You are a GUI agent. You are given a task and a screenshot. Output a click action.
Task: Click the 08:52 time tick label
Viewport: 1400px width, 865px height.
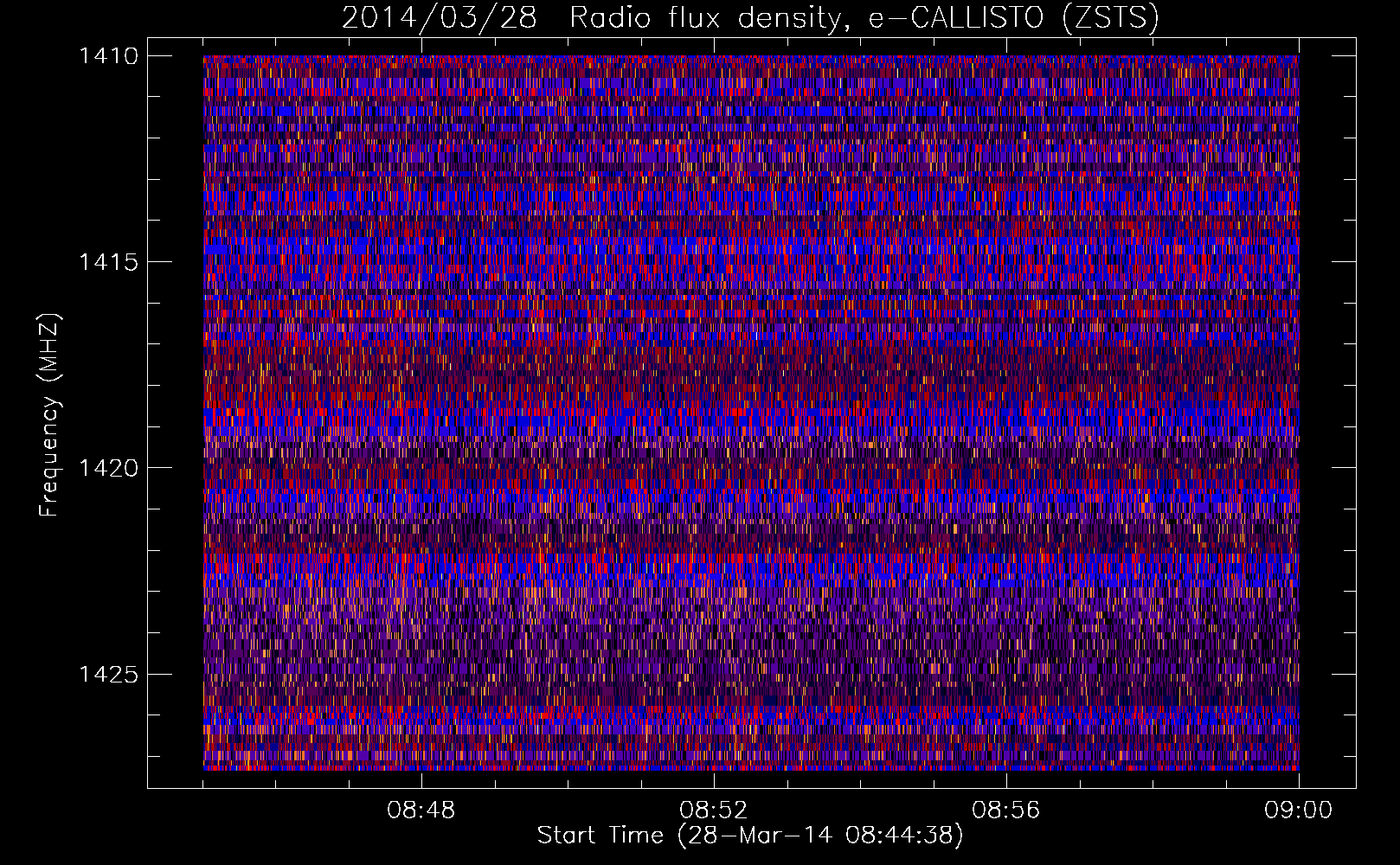coord(714,811)
